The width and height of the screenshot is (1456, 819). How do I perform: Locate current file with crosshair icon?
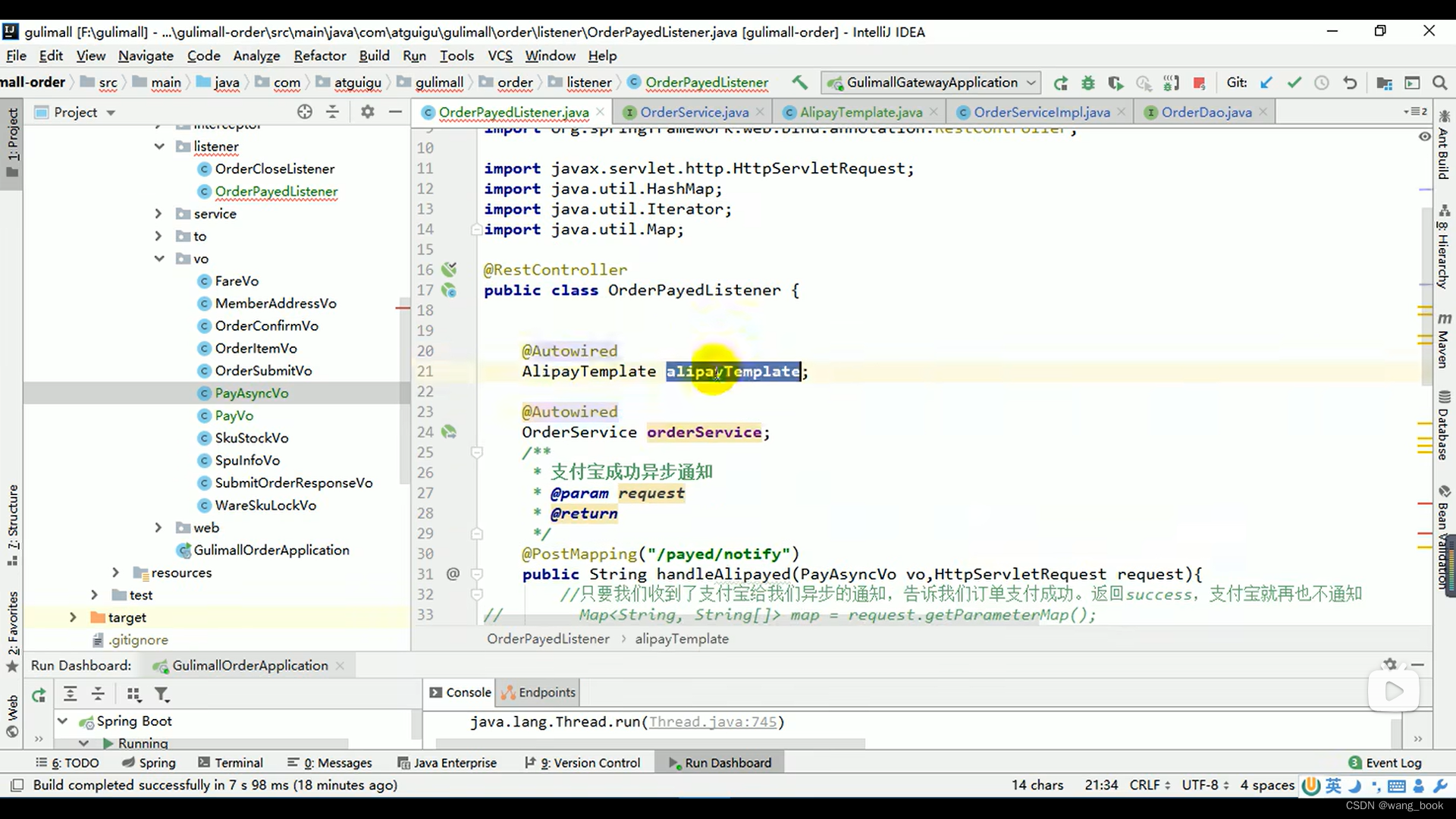click(x=305, y=112)
